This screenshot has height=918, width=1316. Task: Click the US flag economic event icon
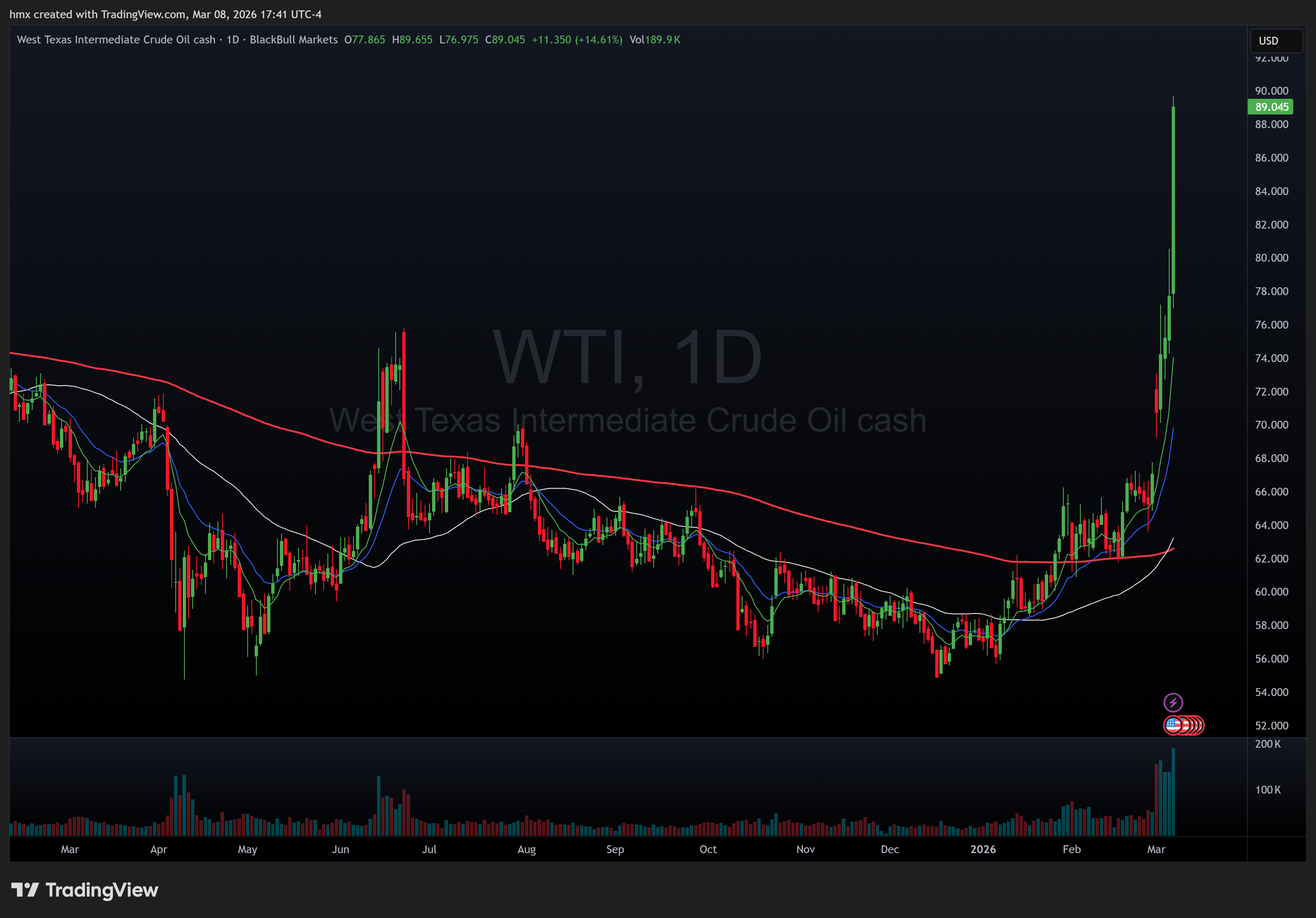[x=1173, y=725]
